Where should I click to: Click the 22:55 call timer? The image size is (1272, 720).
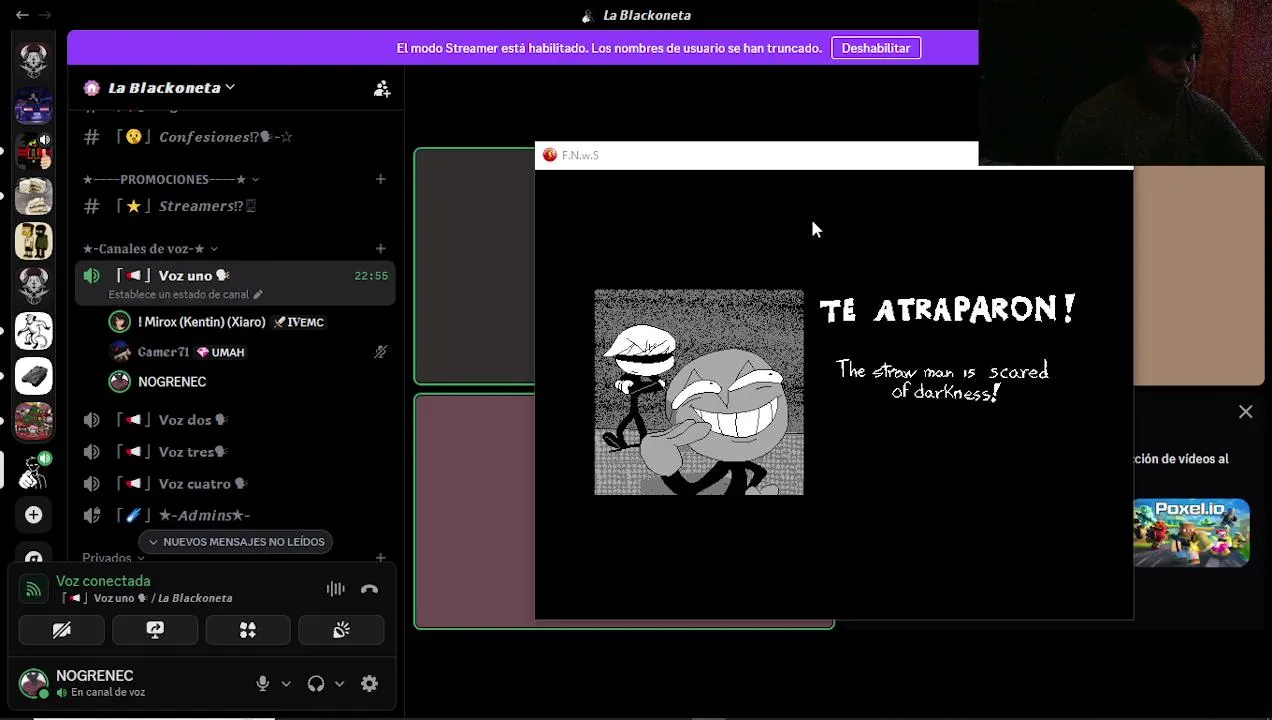click(x=371, y=276)
